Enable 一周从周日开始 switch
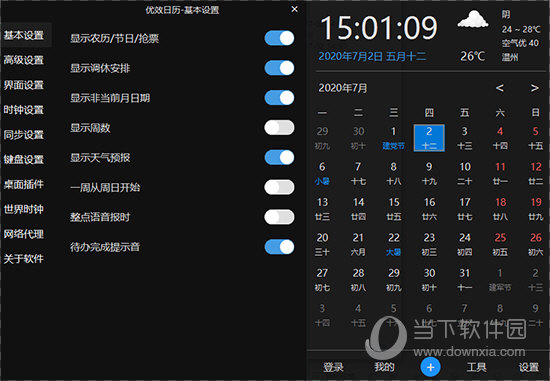The image size is (550, 381). click(279, 187)
